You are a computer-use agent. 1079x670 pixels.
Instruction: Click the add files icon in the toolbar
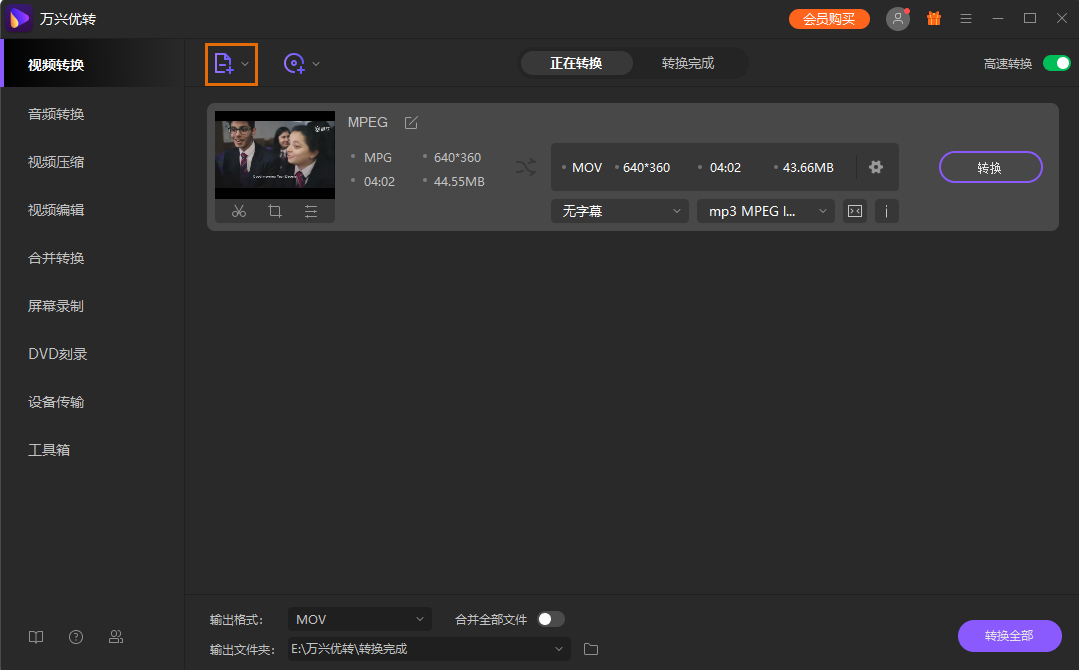click(225, 63)
